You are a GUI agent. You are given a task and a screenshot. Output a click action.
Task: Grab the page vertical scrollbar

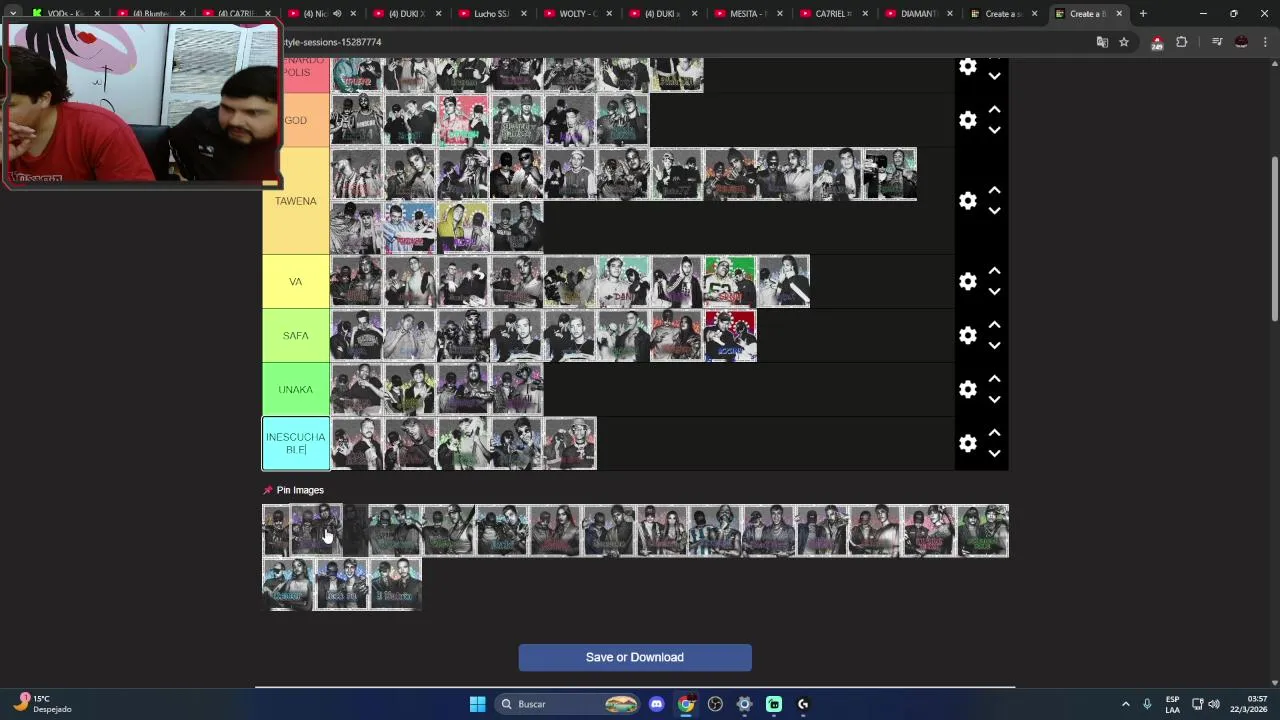pyautogui.click(x=1274, y=238)
